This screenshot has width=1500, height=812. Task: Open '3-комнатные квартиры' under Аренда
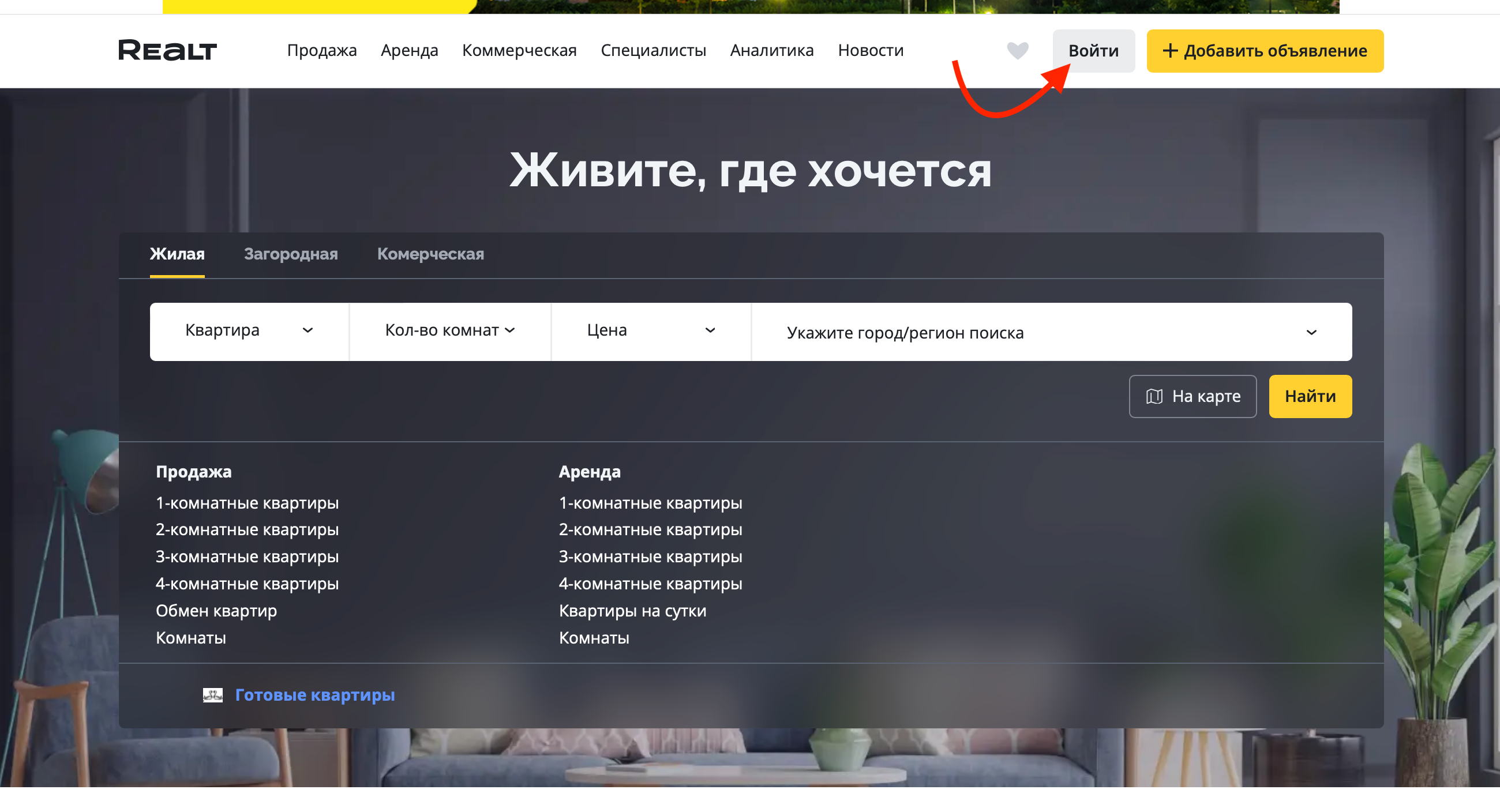(650, 557)
